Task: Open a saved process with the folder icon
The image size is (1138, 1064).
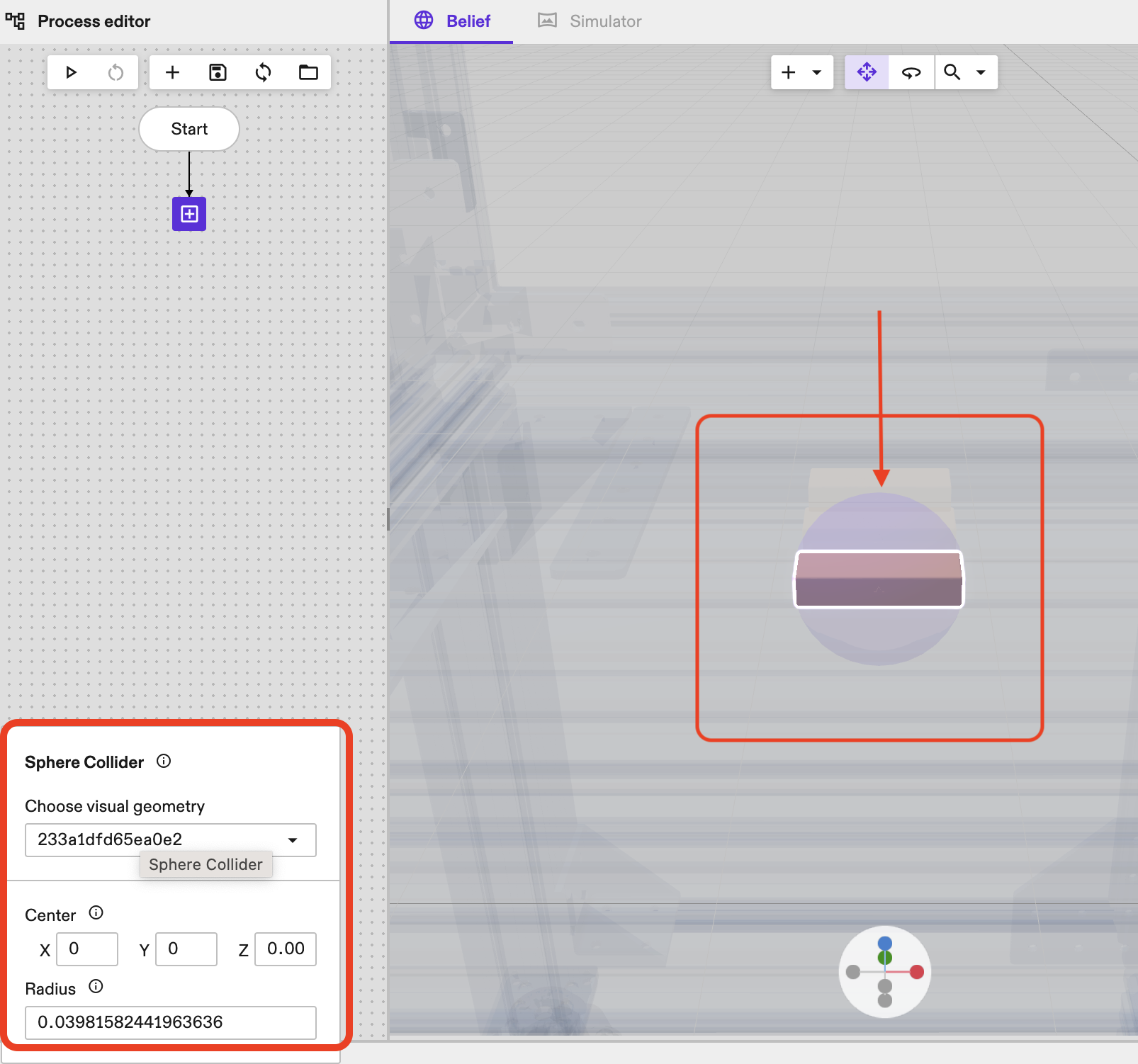Action: [x=308, y=72]
